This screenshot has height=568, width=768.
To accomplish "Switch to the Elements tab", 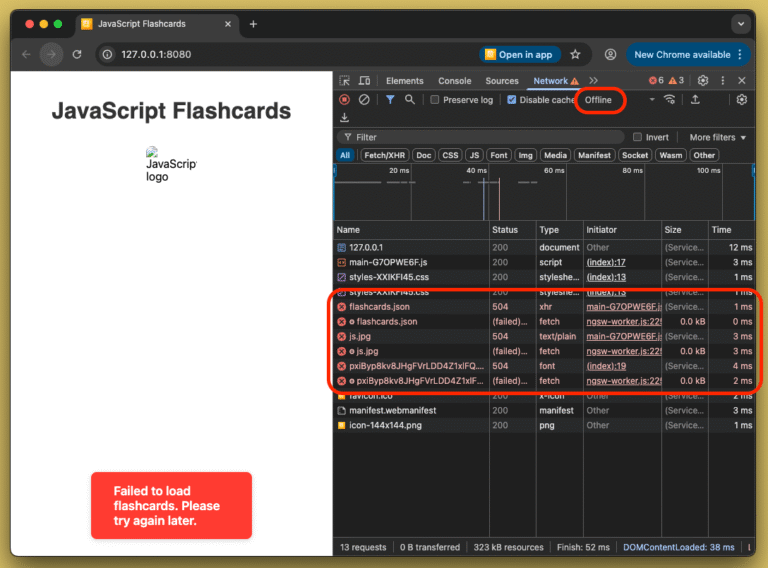I will (405, 81).
